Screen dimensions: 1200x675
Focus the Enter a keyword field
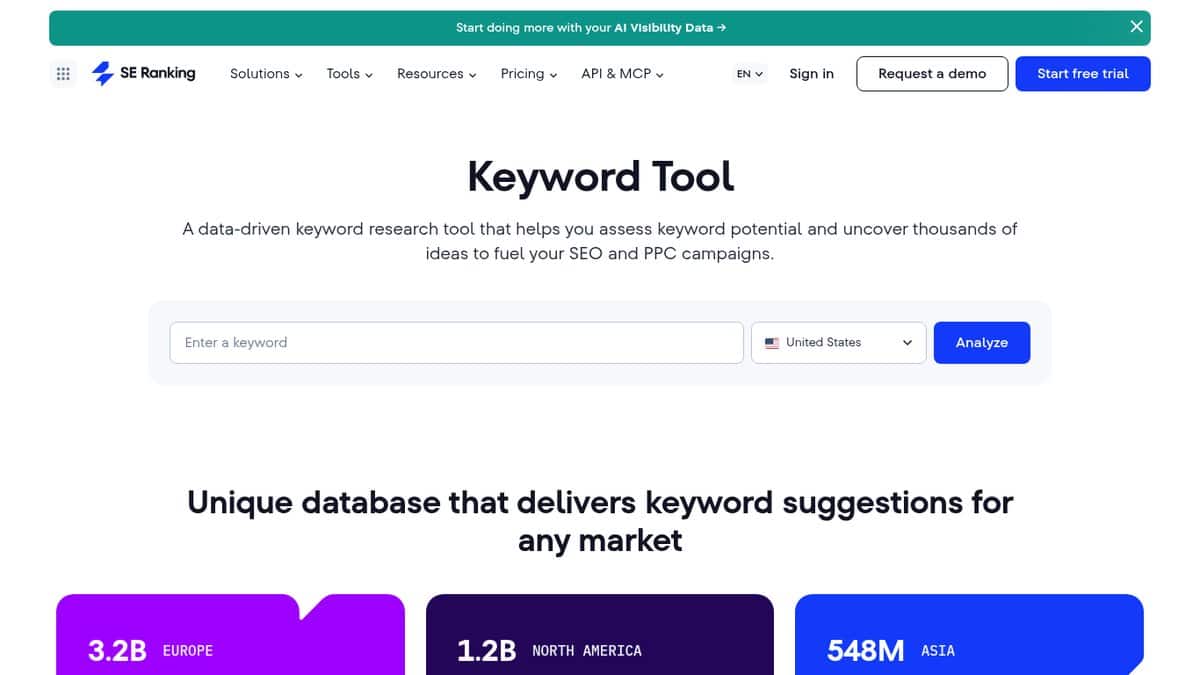pyautogui.click(x=457, y=342)
